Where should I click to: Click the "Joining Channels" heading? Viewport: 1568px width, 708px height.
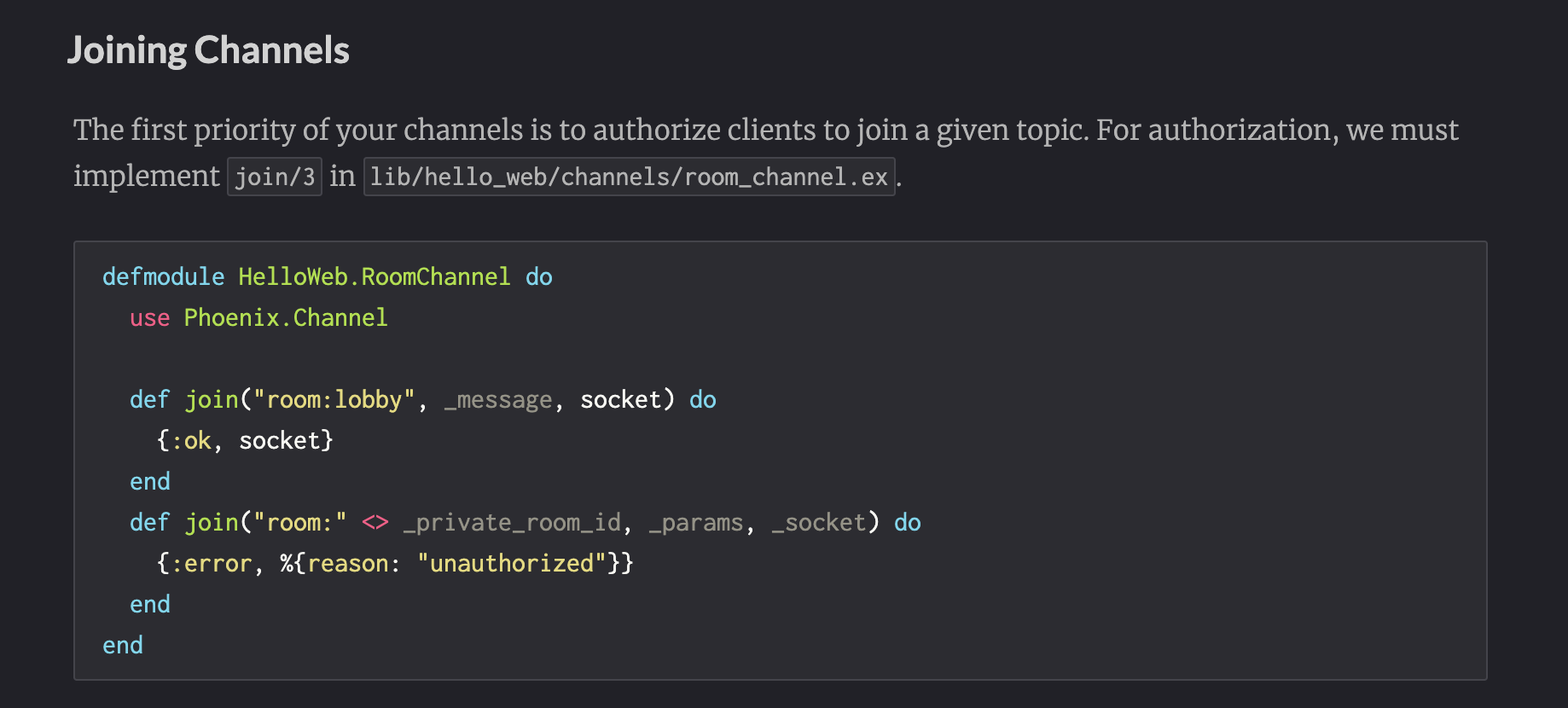point(209,50)
